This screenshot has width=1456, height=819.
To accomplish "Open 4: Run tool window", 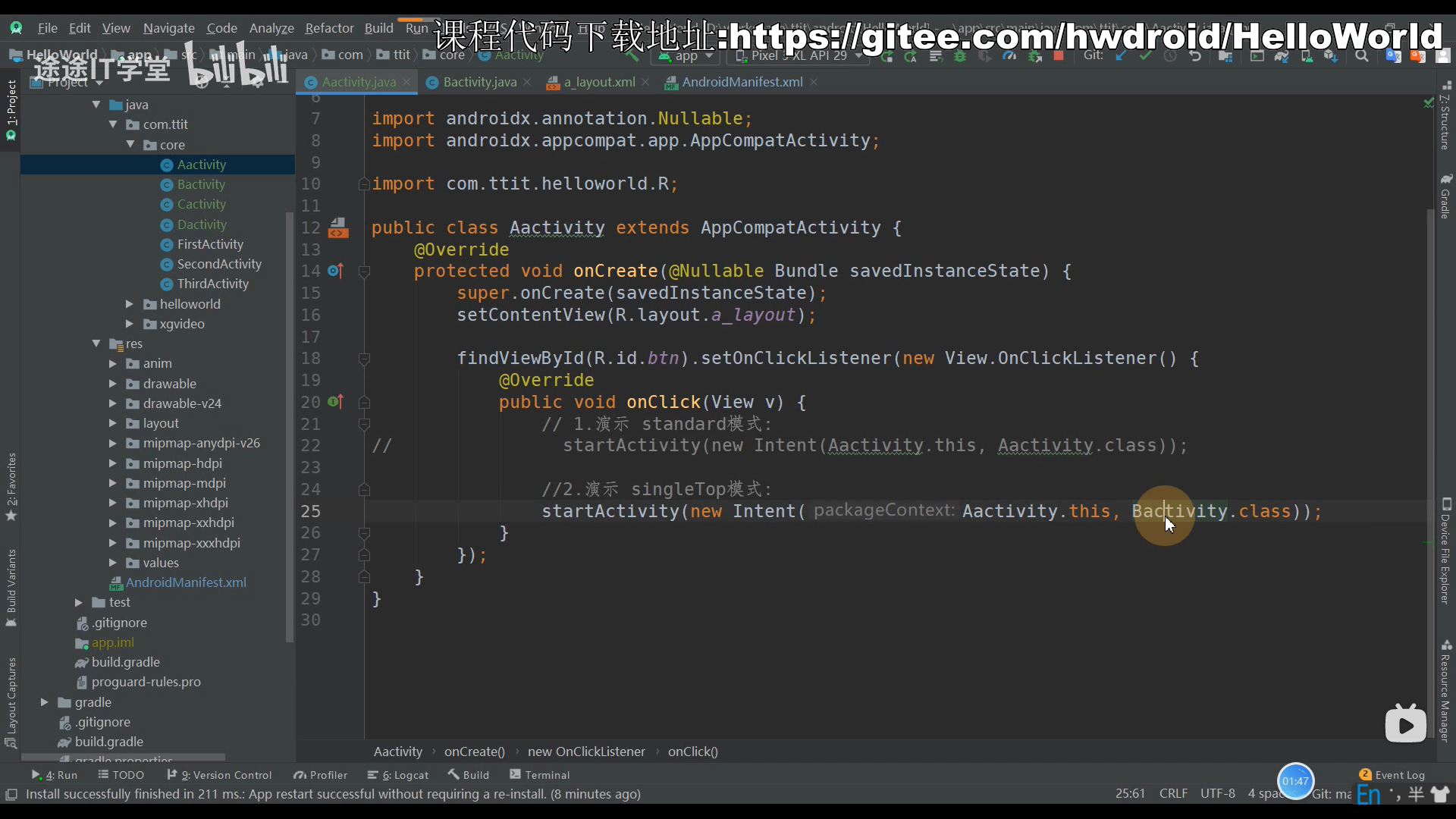I will pyautogui.click(x=55, y=775).
